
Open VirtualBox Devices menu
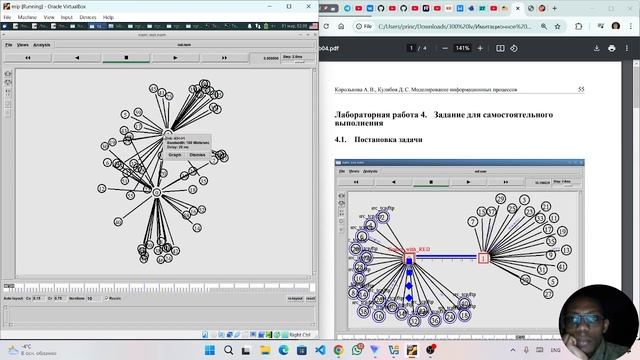click(x=88, y=18)
